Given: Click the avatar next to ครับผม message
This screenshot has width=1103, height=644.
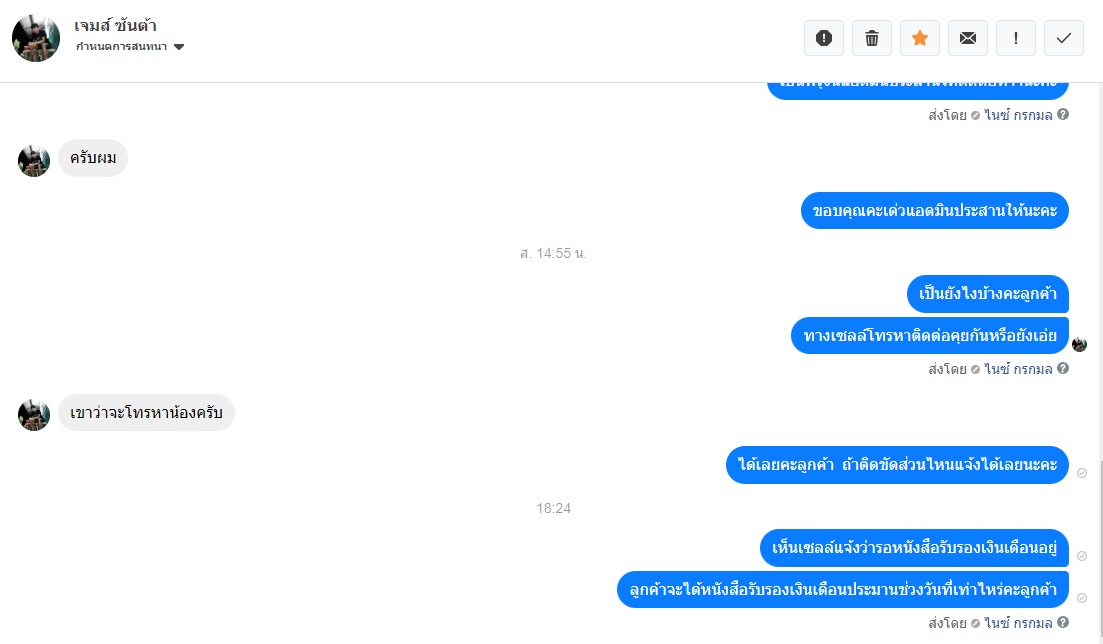Looking at the screenshot, I should click(34, 161).
